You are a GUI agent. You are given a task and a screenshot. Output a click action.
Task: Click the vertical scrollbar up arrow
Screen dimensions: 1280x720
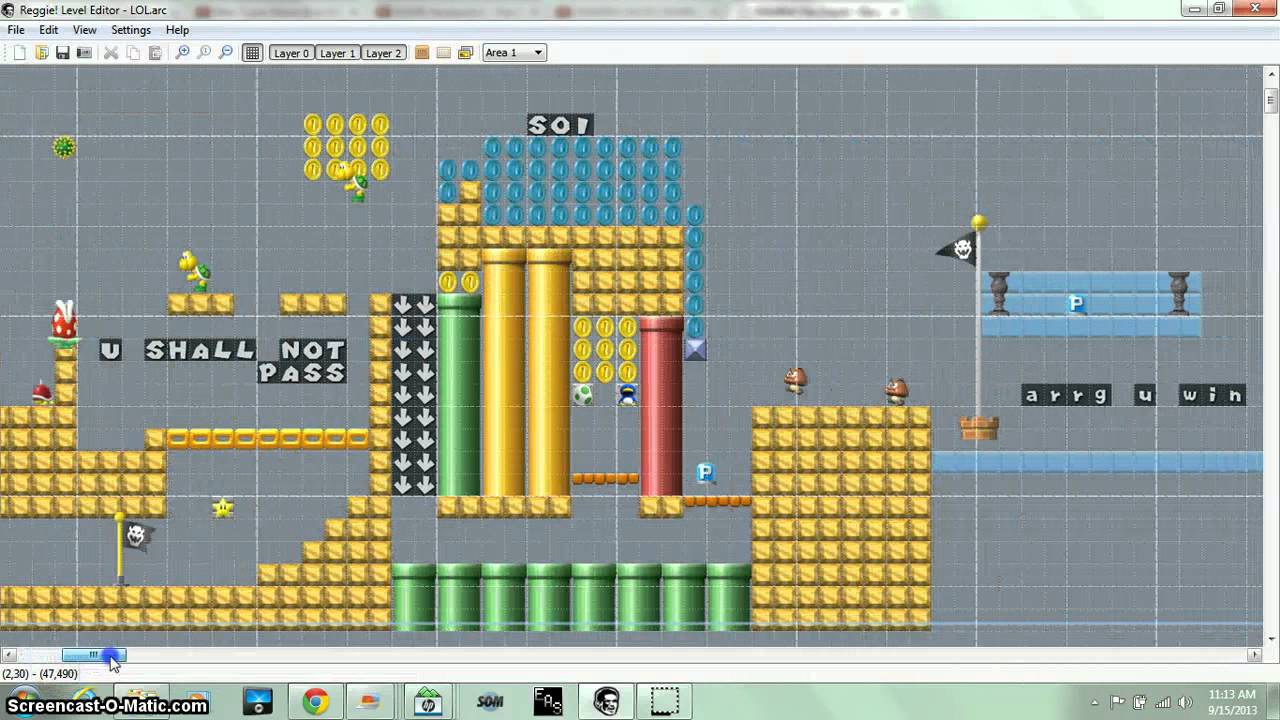[1271, 75]
